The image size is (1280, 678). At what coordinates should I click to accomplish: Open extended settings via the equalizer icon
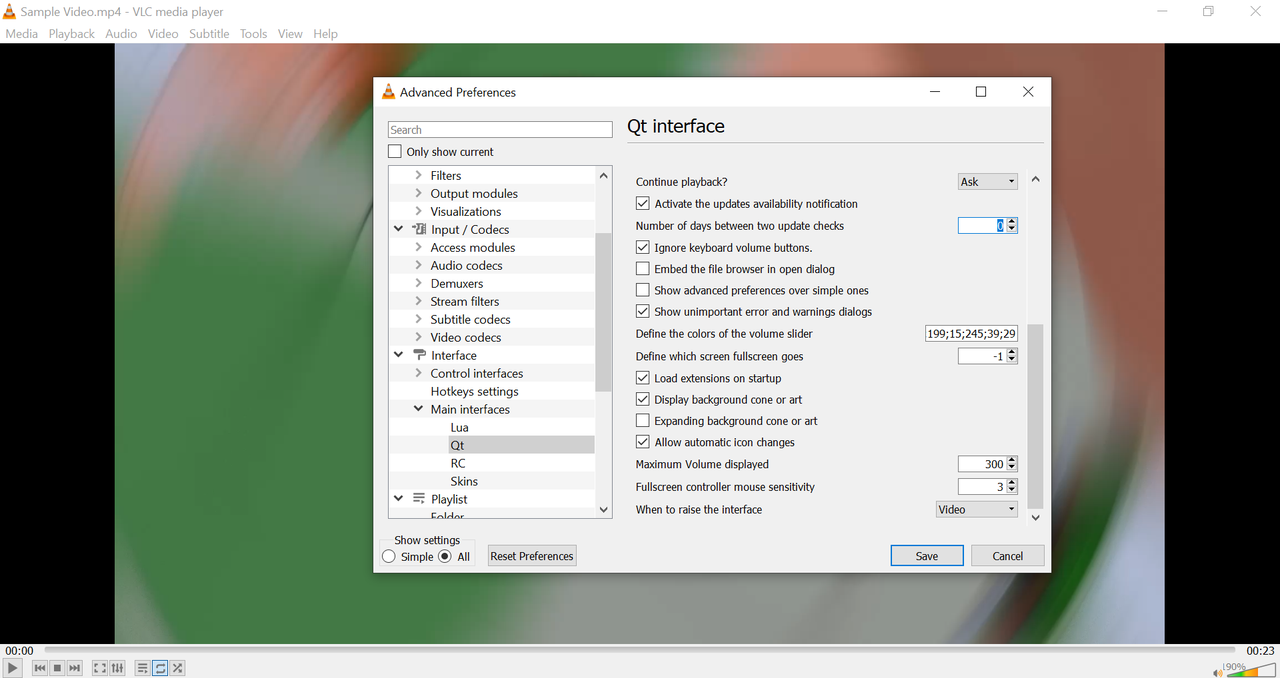pos(117,668)
